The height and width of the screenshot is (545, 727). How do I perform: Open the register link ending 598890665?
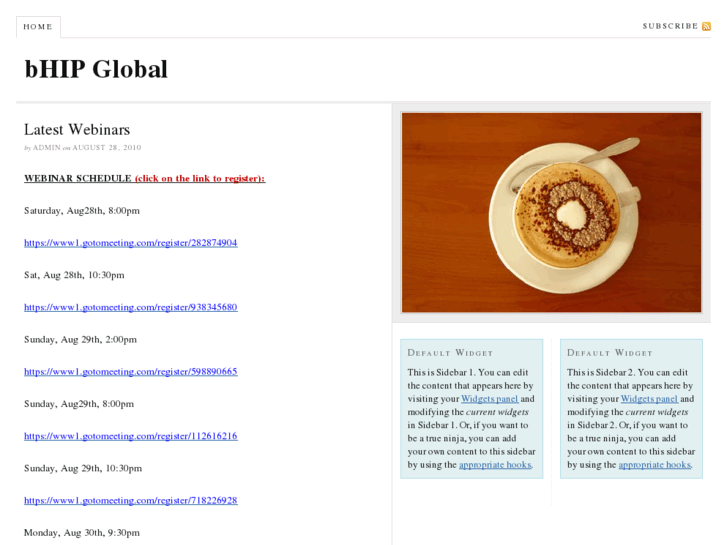pyautogui.click(x=131, y=372)
